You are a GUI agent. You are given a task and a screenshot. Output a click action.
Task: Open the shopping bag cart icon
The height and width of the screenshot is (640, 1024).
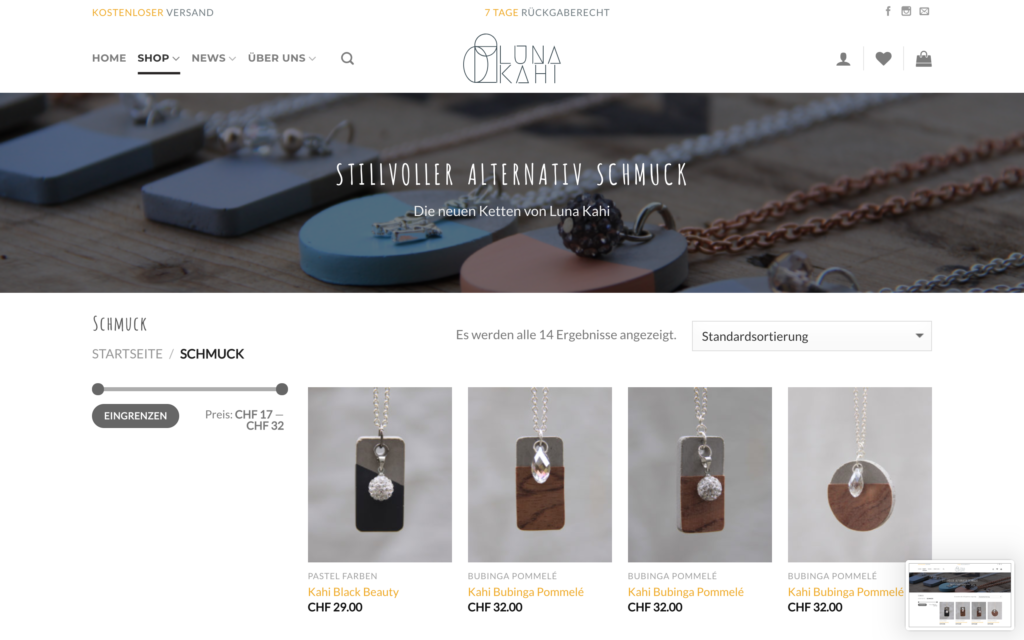pos(923,59)
